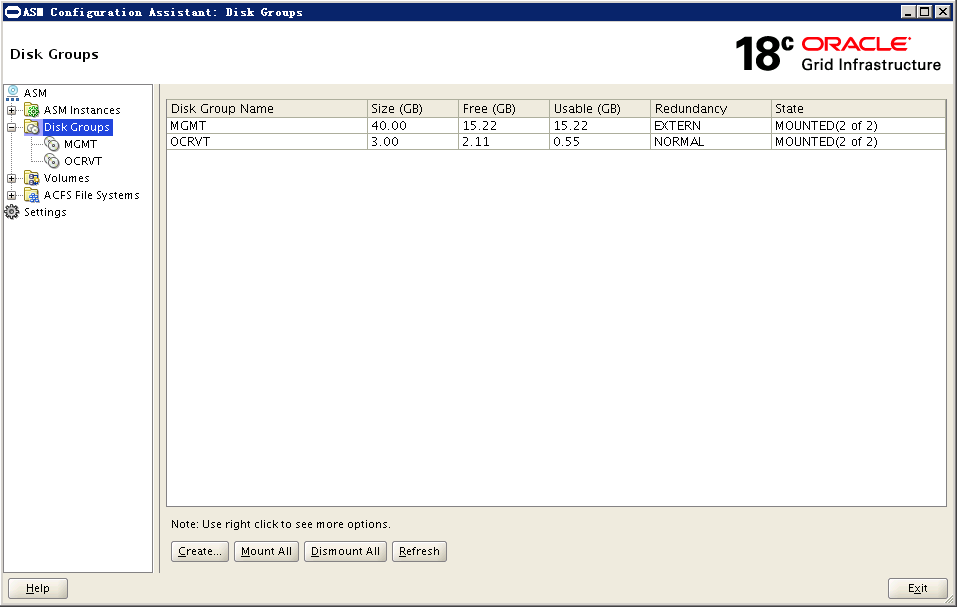The height and width of the screenshot is (607, 957).
Task: Click the 40.00 size cell
Action: click(x=413, y=126)
